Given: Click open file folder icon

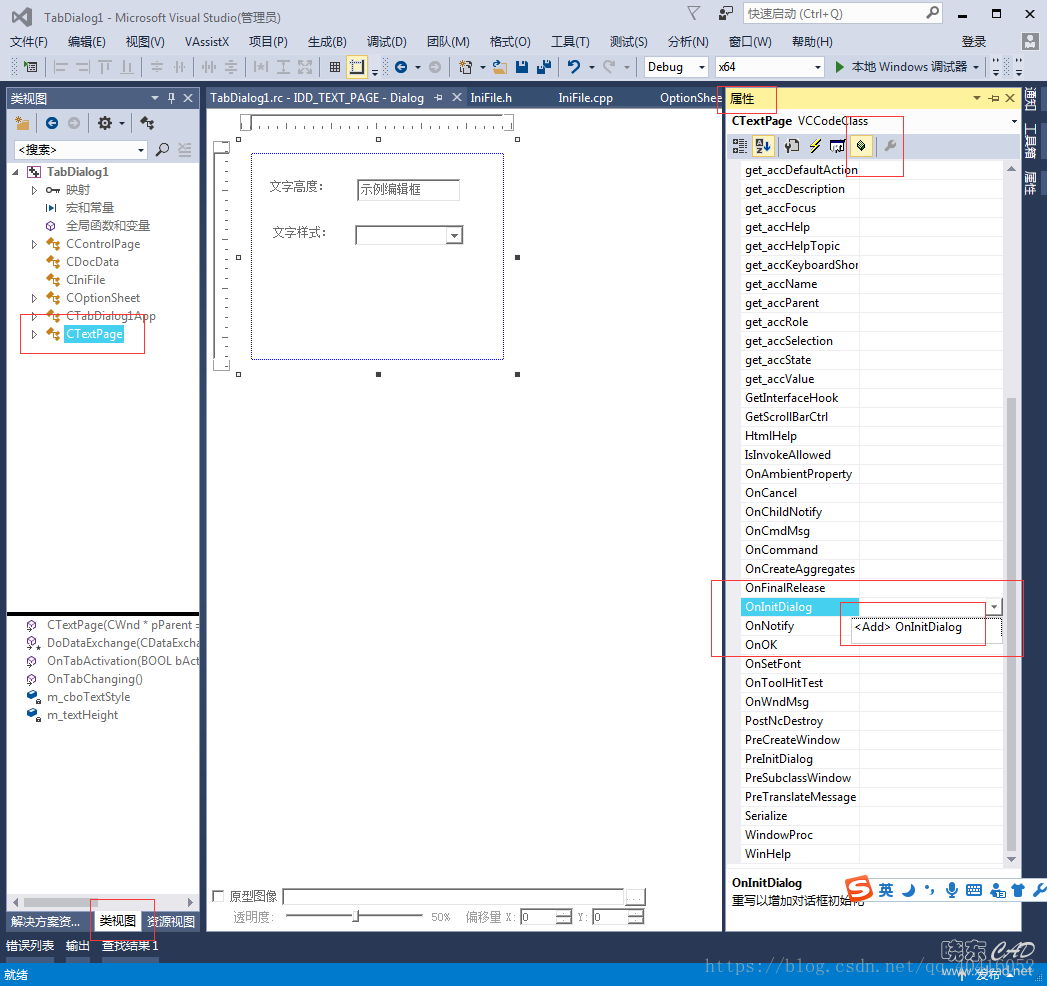Looking at the screenshot, I should (x=499, y=67).
